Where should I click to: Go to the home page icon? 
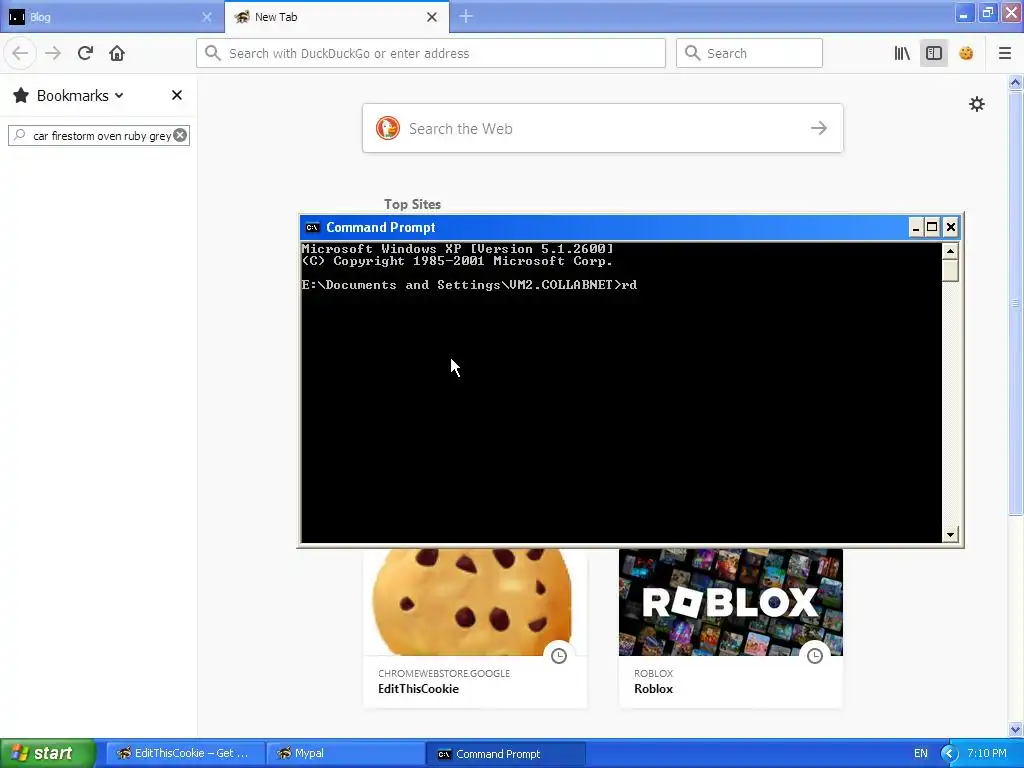(x=117, y=53)
